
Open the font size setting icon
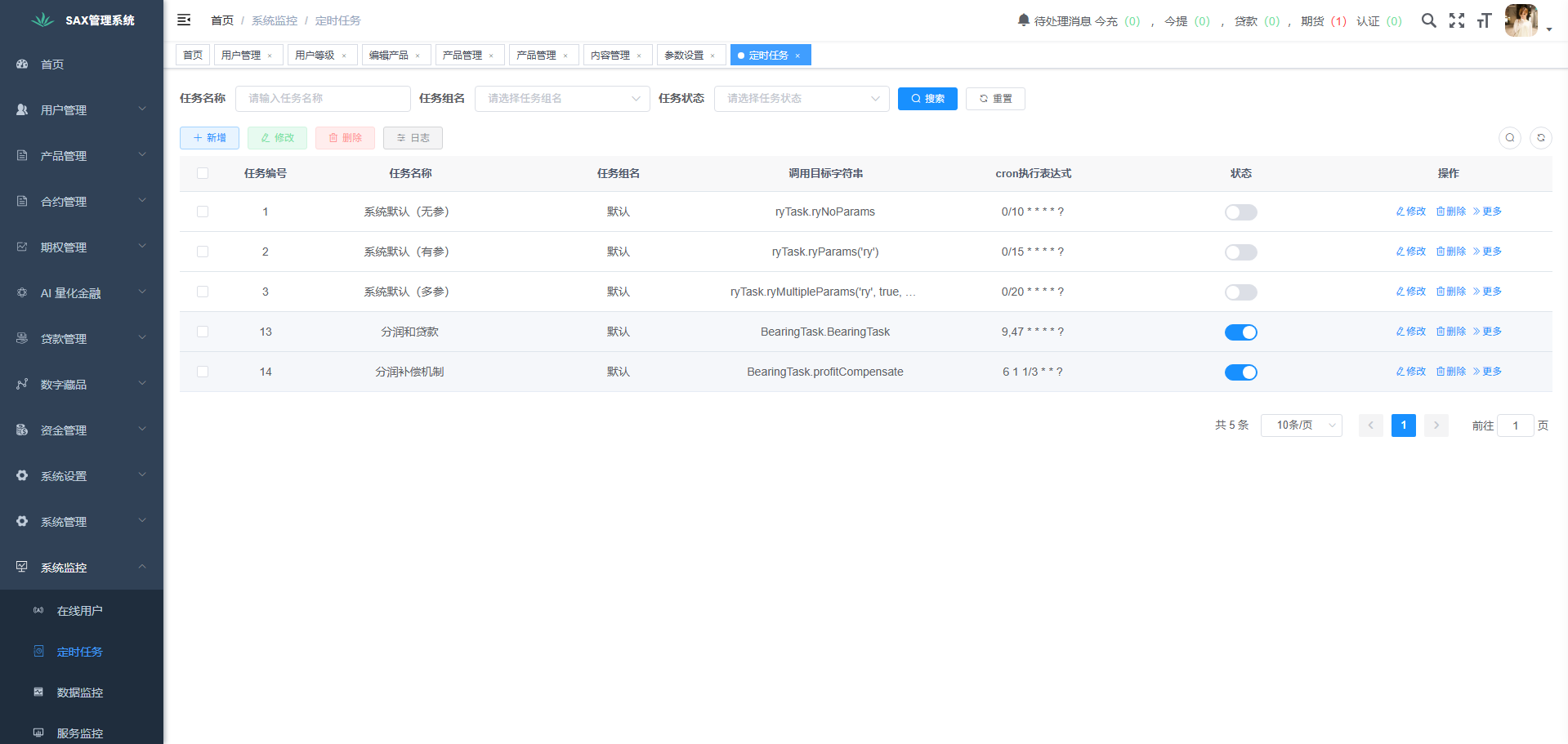[x=1485, y=20]
